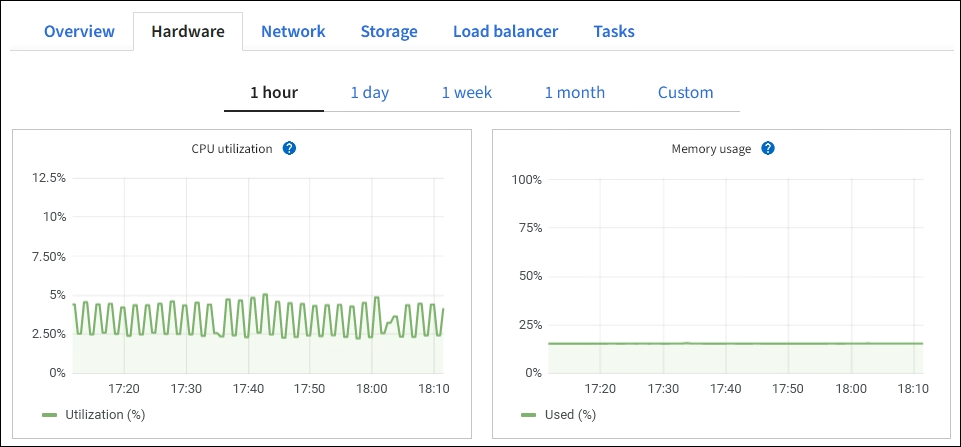Select the Hardware tab
The height and width of the screenshot is (447, 961).
187,31
